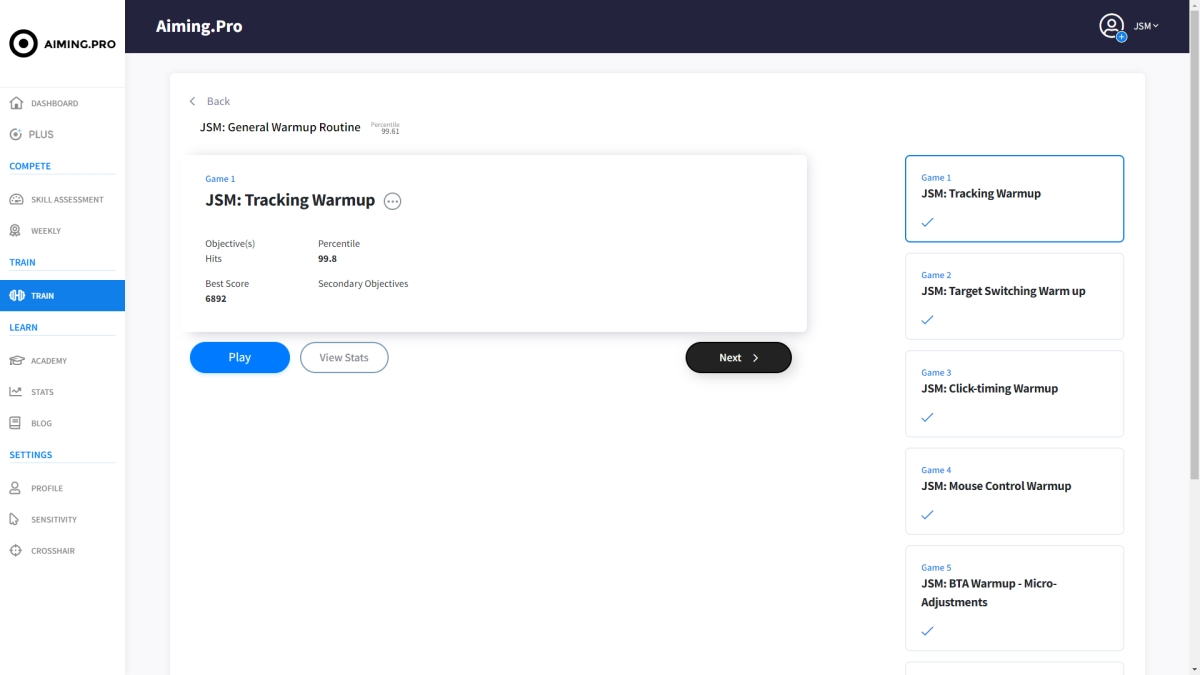This screenshot has width=1200, height=675.
Task: Open Stats via the chart icon
Action: pos(15,392)
